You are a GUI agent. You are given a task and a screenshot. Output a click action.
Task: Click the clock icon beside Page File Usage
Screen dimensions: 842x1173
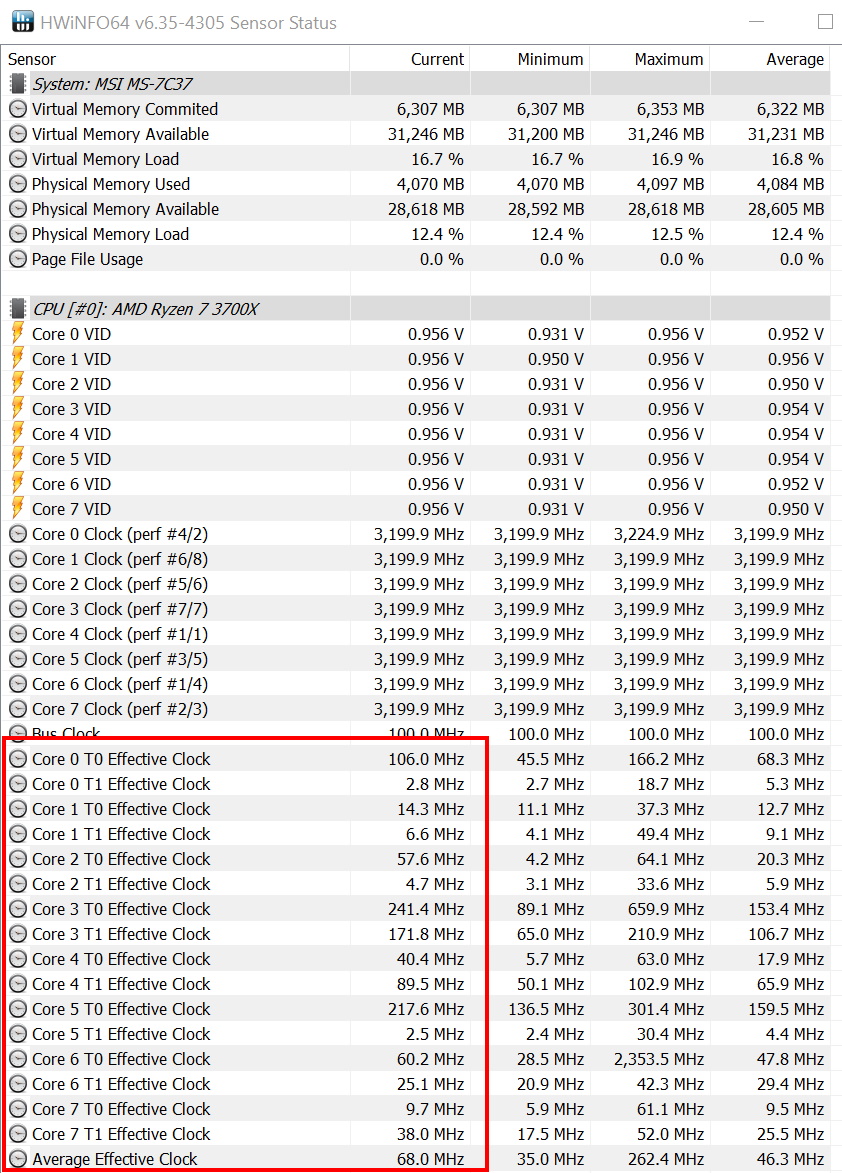click(x=18, y=259)
